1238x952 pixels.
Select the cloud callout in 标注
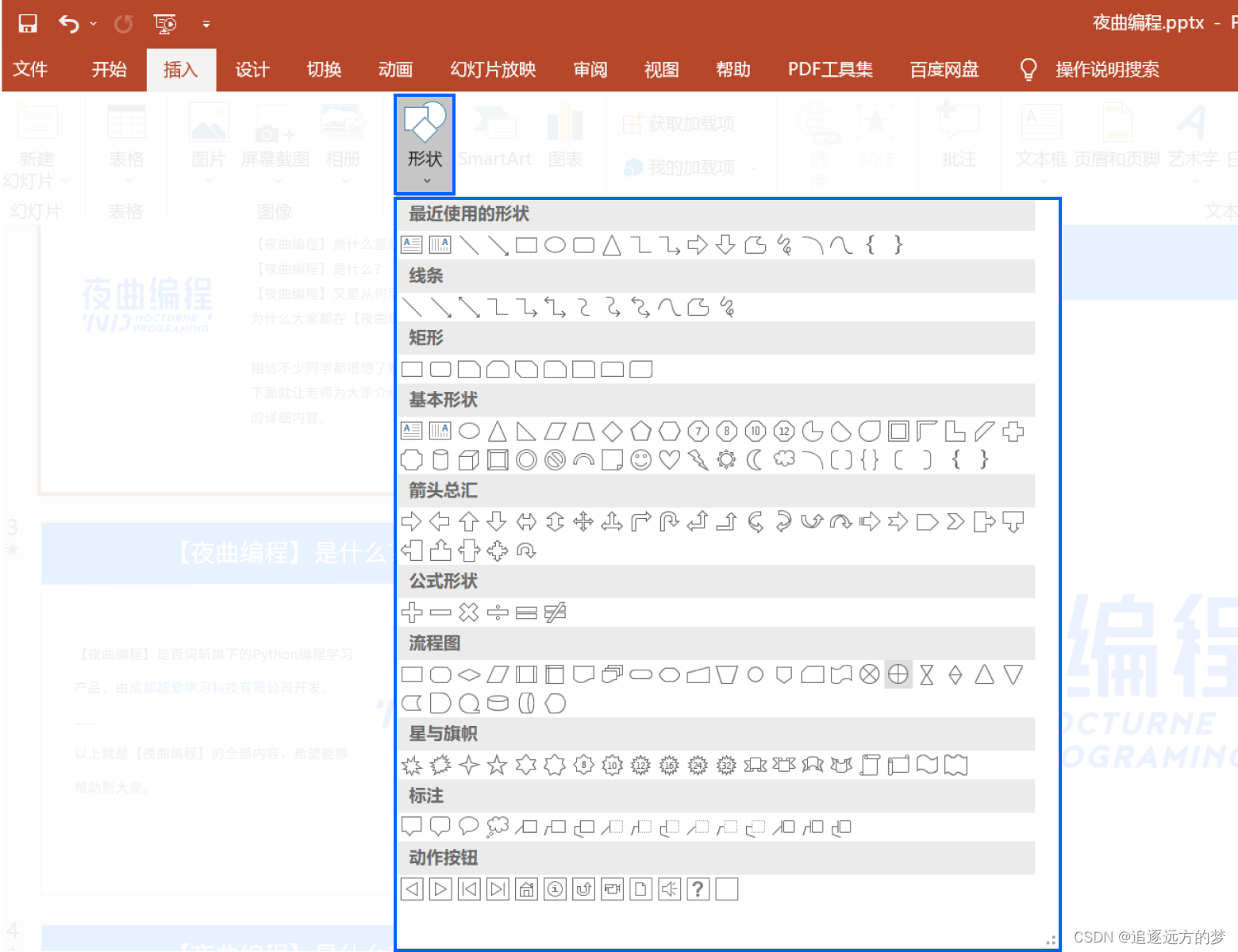pyautogui.click(x=498, y=827)
